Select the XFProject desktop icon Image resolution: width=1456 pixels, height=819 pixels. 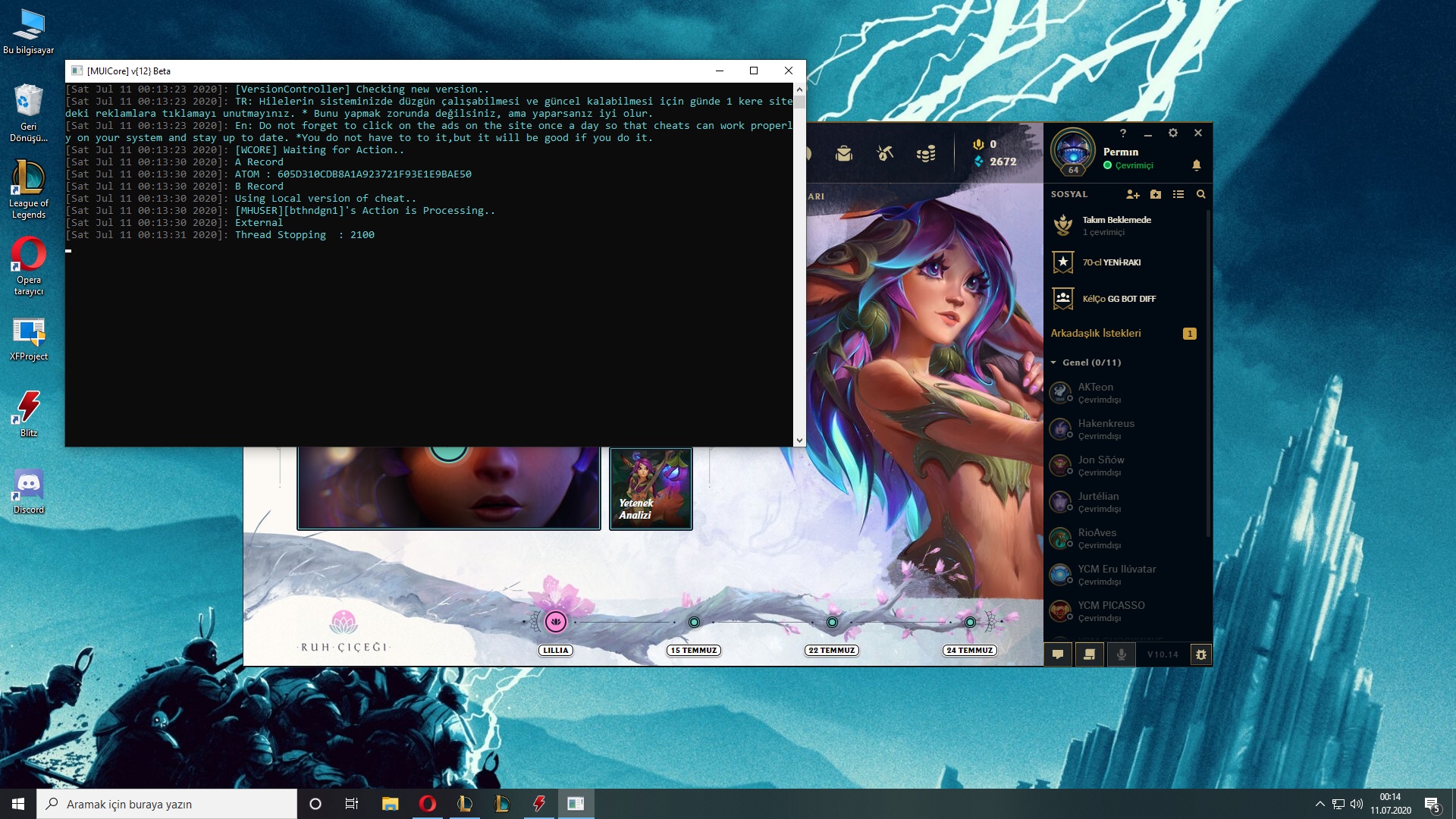[29, 339]
